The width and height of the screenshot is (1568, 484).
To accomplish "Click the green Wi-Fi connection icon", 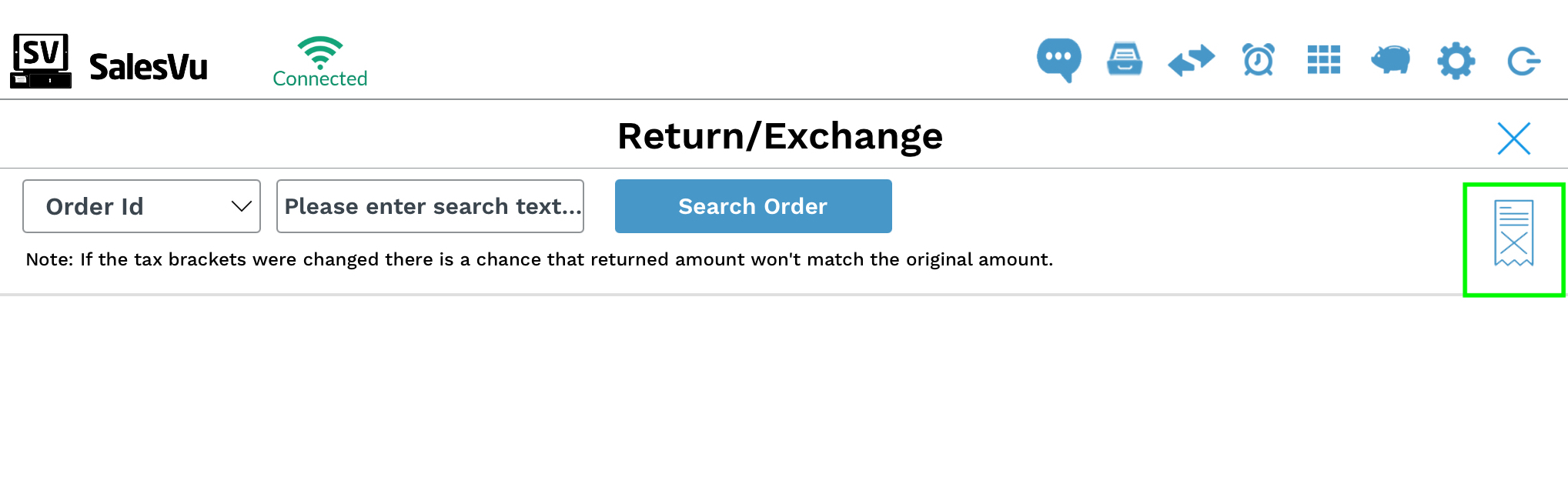I will click(x=319, y=52).
